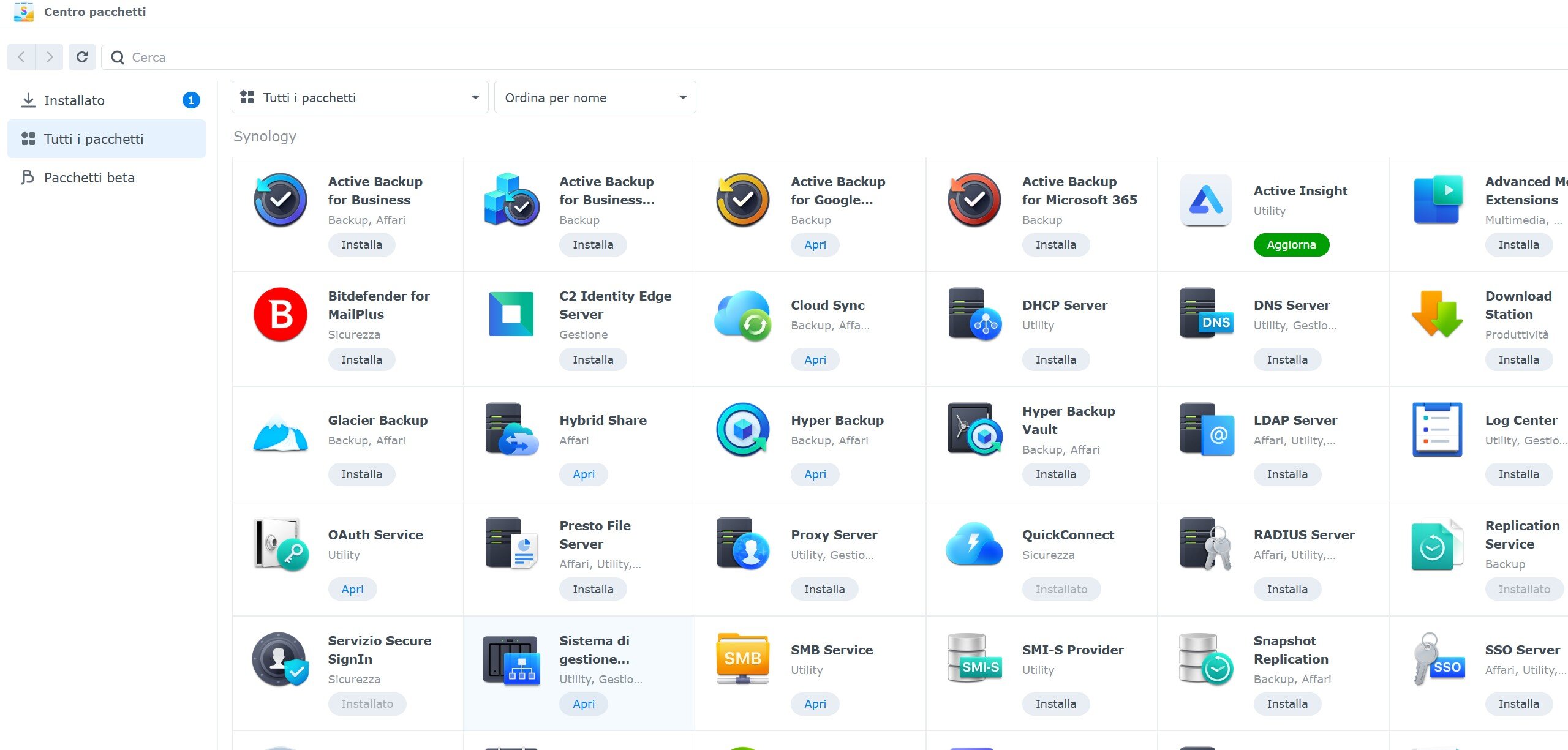Click the Bitdefender for MailPlus icon
Image resolution: width=1568 pixels, height=750 pixels.
coord(281,315)
